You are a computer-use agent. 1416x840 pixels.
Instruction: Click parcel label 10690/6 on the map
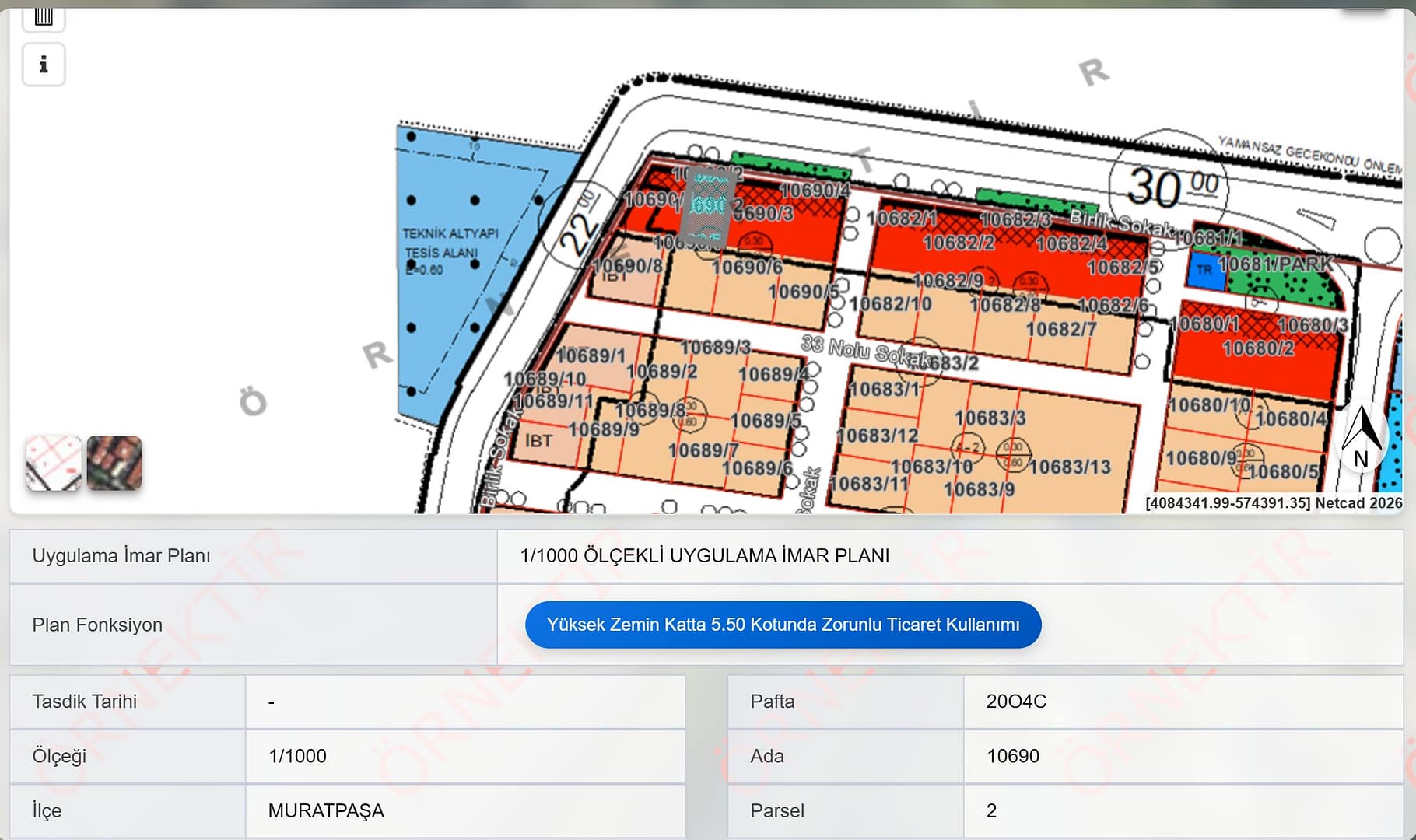point(747,267)
